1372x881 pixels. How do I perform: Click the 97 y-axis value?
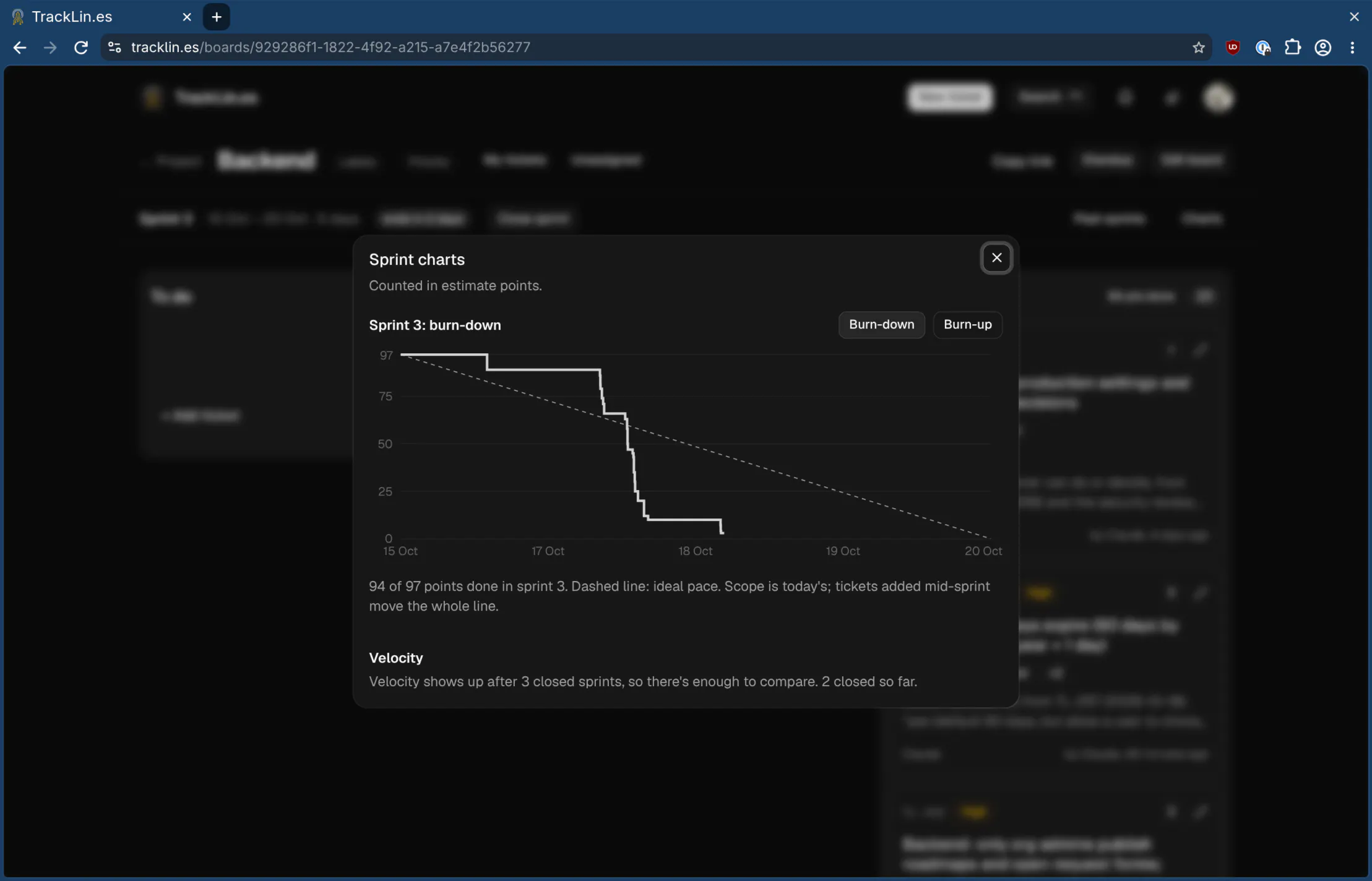pyautogui.click(x=386, y=355)
